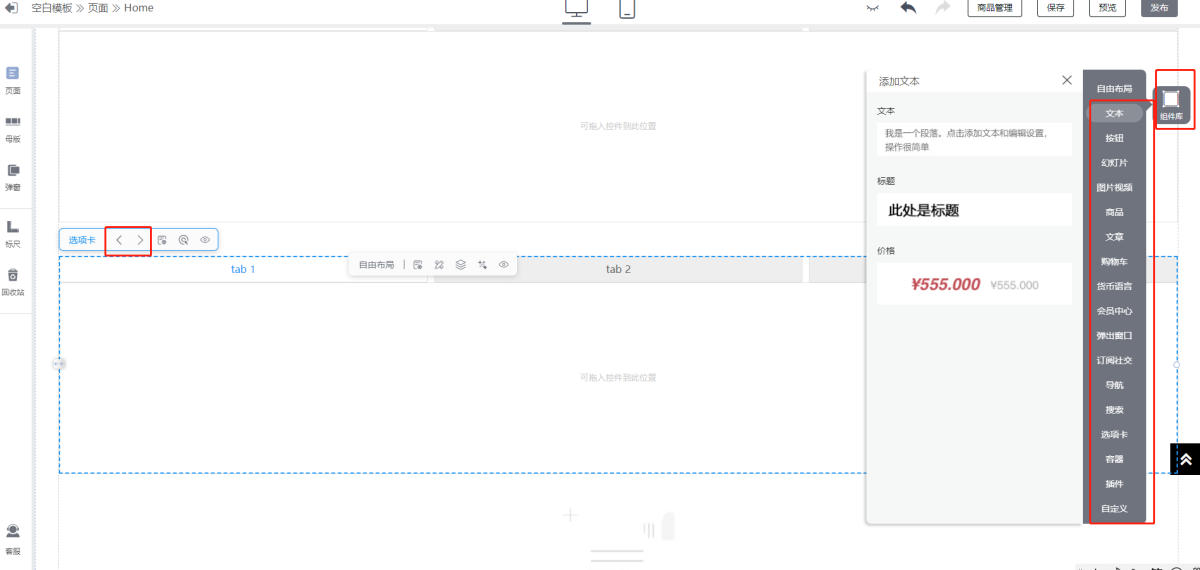This screenshot has height=570, width=1200.
Task: Click the undo arrow icon
Action: coord(908,8)
